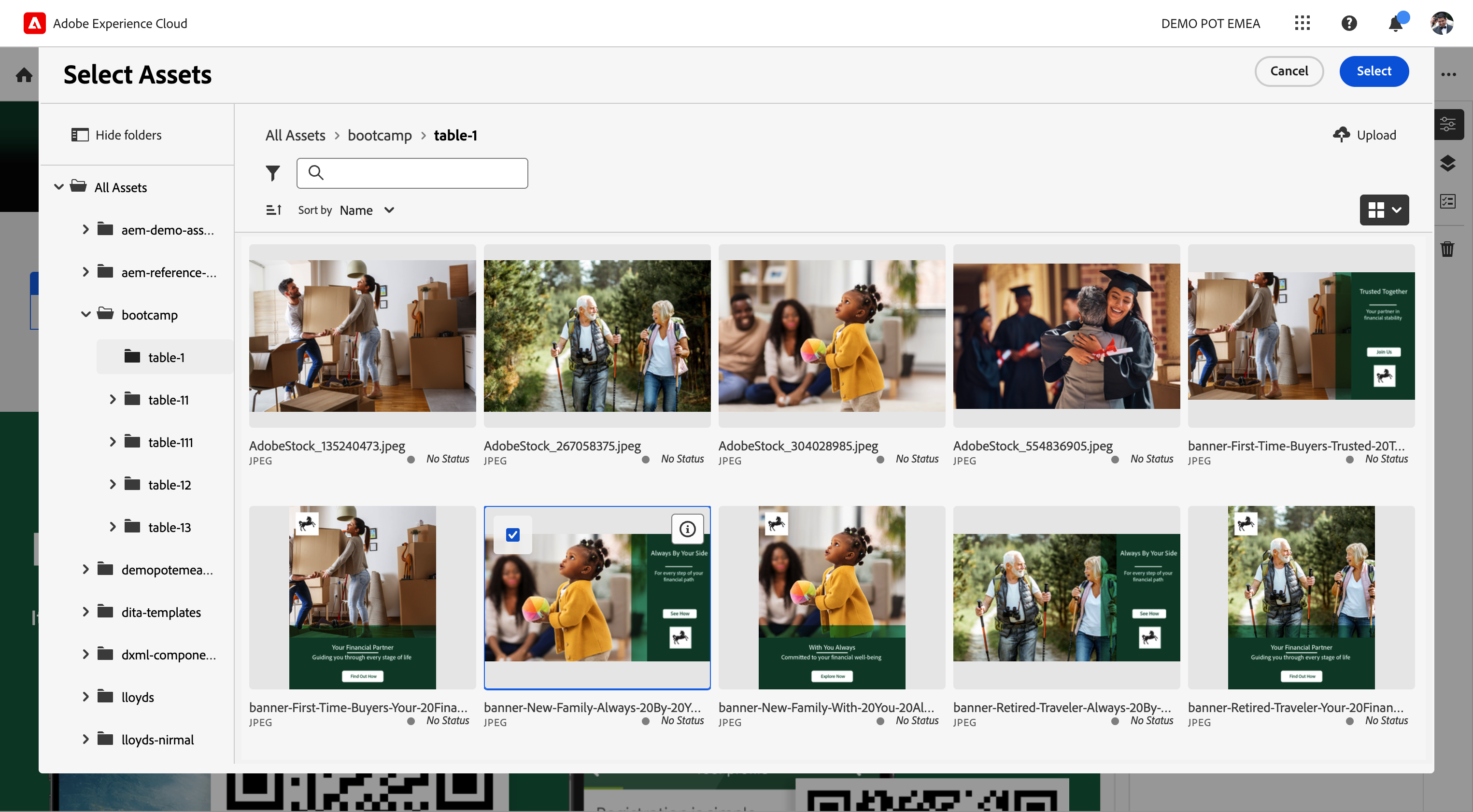Screen dimensions: 1473x812
Task: Open the filter funnel icon
Action: 273,173
